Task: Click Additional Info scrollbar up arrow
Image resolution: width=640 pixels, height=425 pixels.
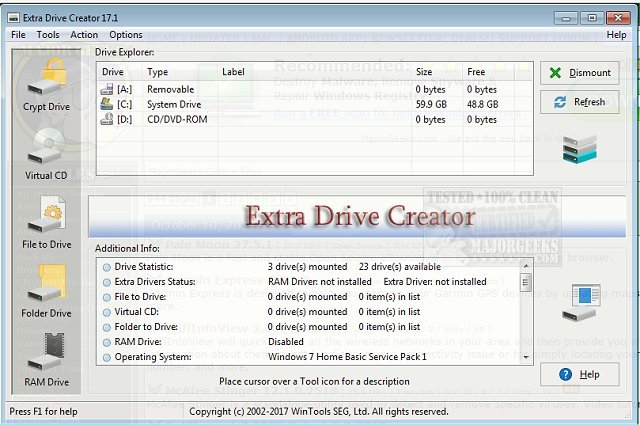Action: point(526,266)
